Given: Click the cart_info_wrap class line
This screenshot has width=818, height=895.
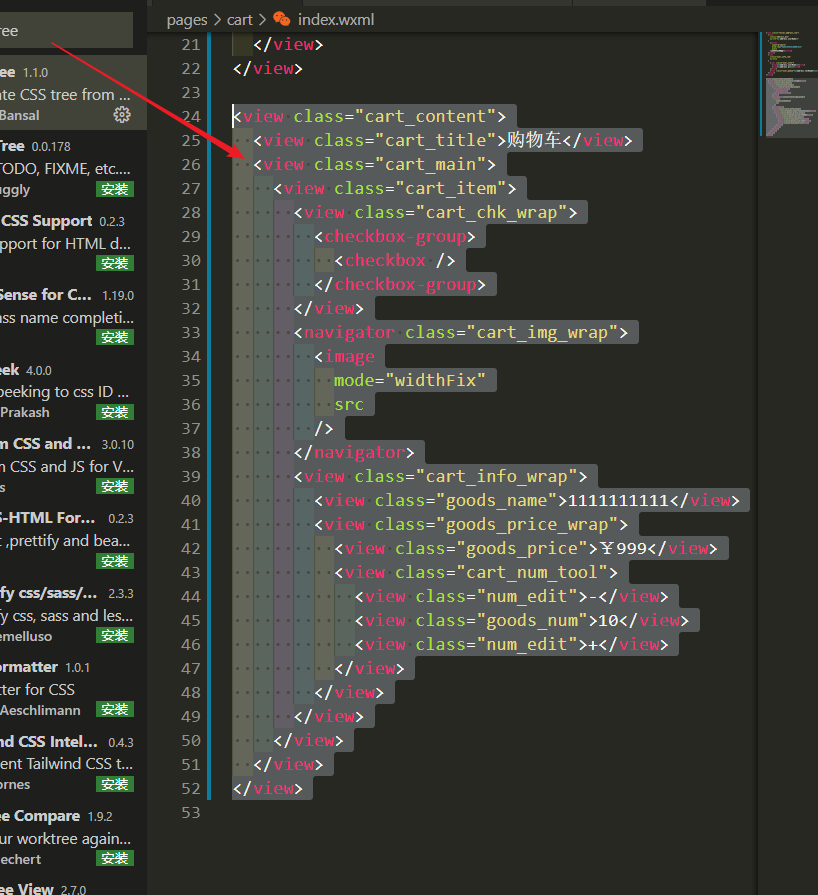Looking at the screenshot, I should [441, 476].
